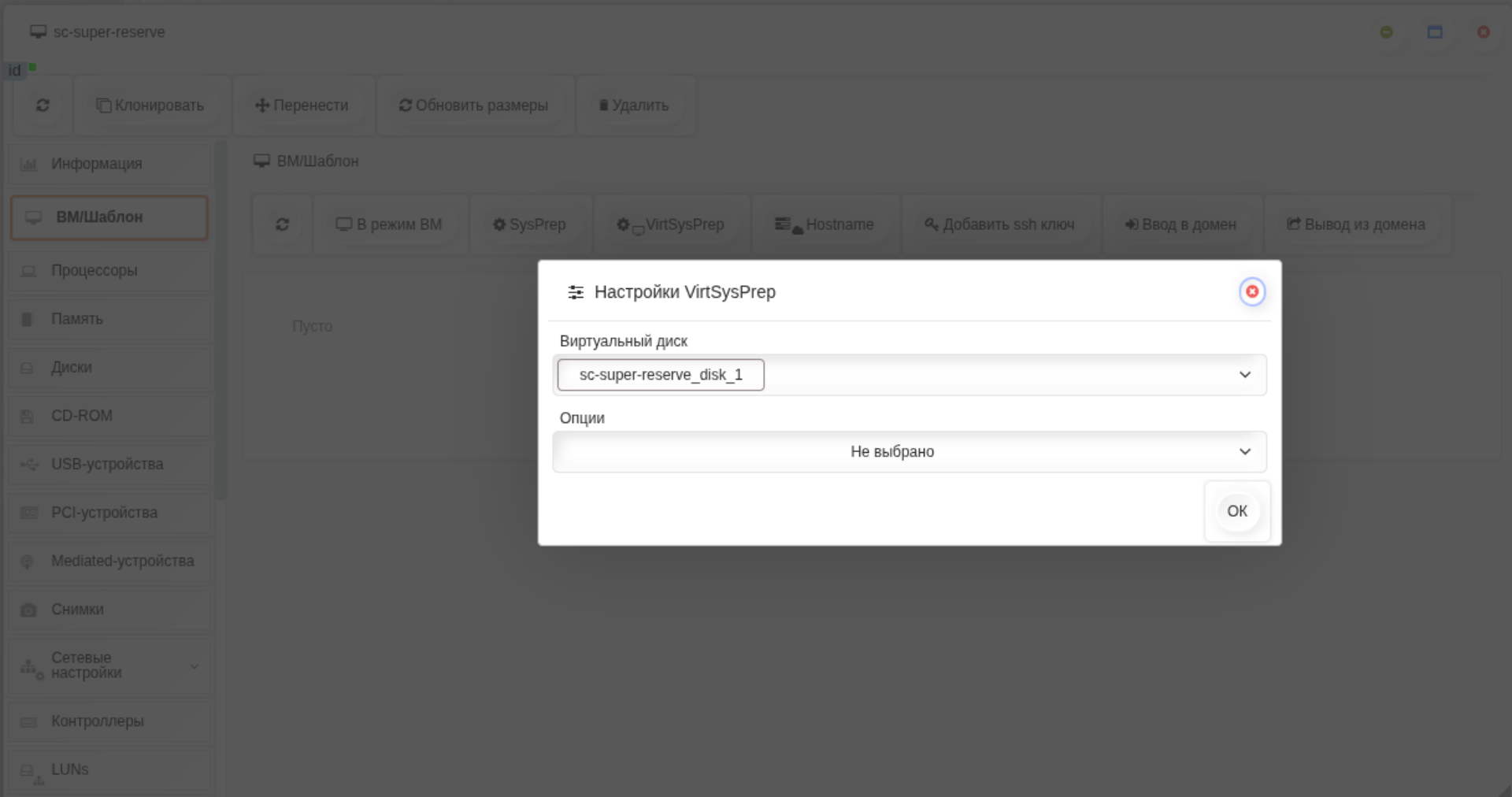1512x797 pixels.
Task: Click the Снимки camera icon
Action: pos(28,610)
